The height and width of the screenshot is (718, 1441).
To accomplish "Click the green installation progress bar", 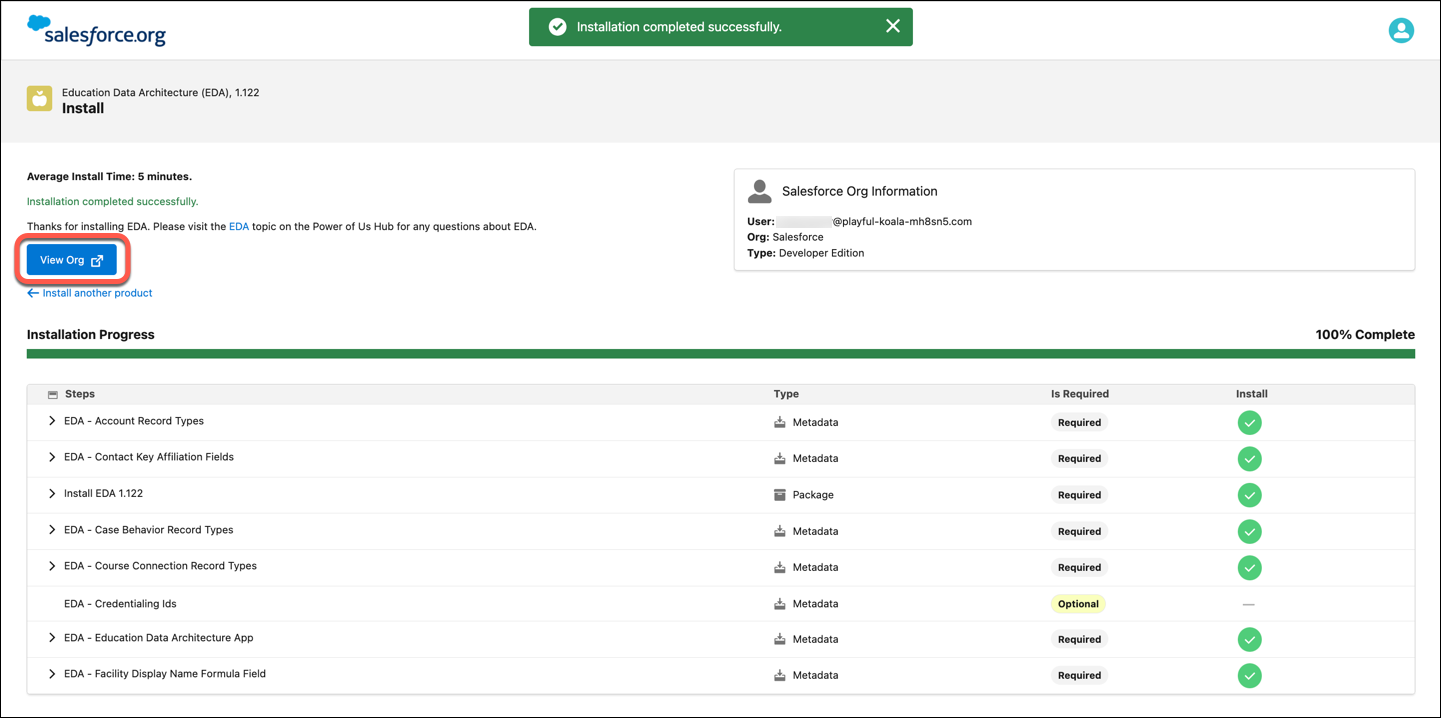I will pos(720,354).
